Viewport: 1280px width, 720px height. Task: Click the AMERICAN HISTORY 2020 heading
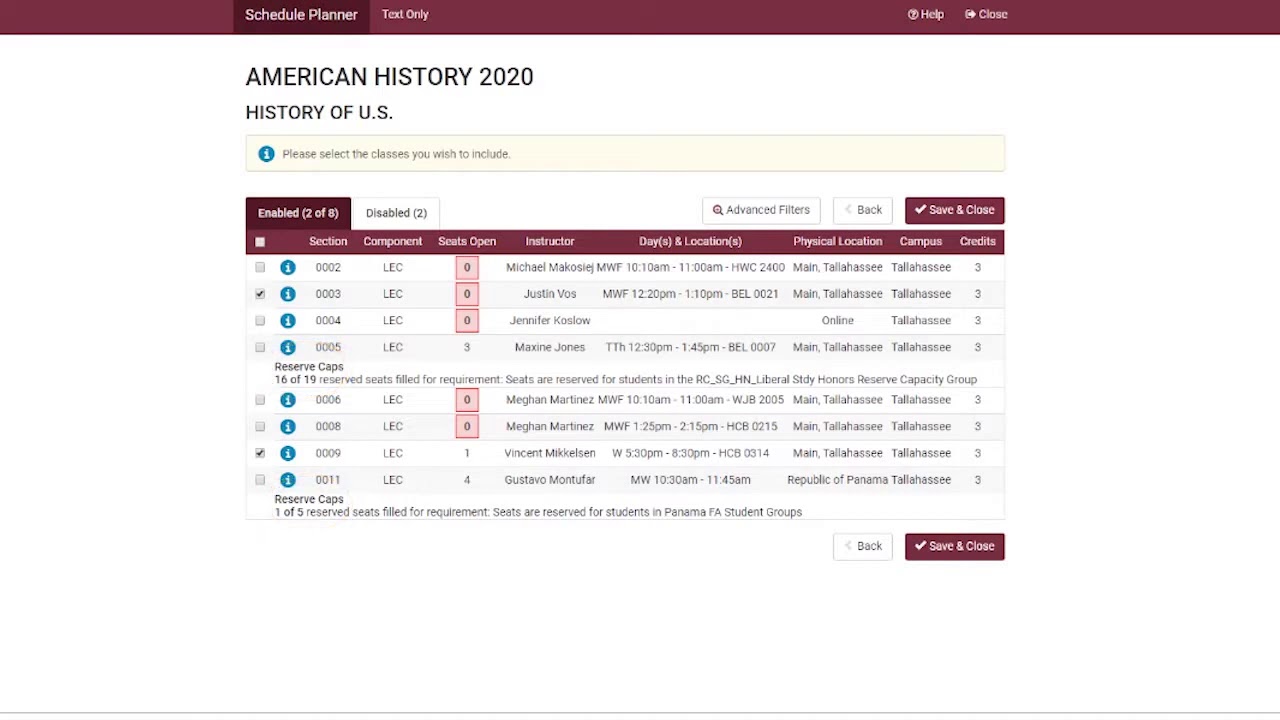click(x=389, y=77)
